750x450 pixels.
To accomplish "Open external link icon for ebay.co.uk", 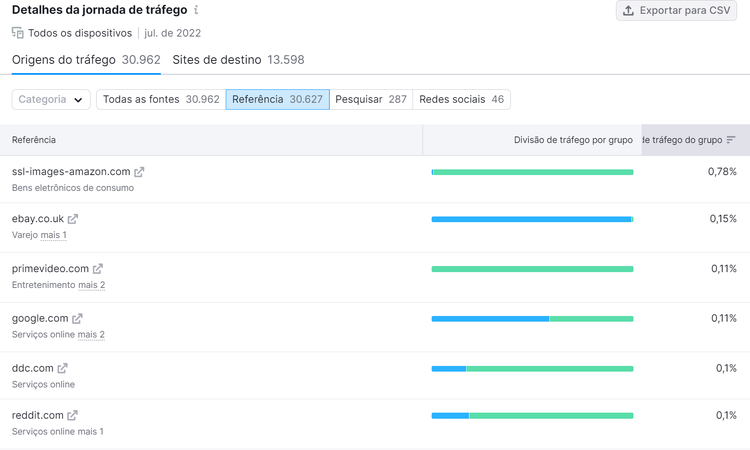I will click(73, 219).
